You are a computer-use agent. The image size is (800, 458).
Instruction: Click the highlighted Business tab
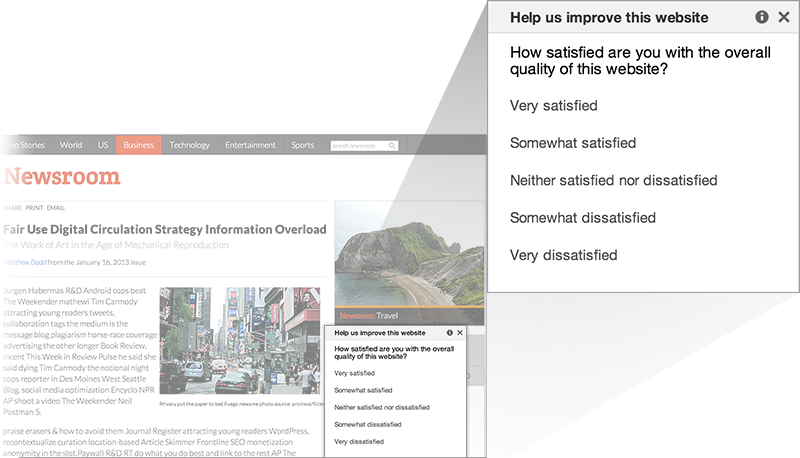pyautogui.click(x=138, y=145)
